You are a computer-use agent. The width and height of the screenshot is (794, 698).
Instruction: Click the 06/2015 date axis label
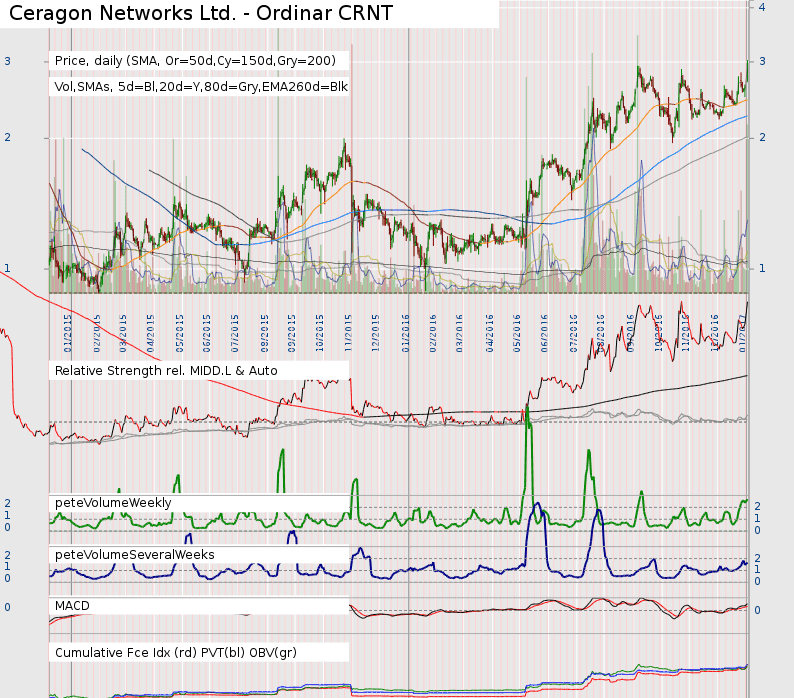(207, 333)
